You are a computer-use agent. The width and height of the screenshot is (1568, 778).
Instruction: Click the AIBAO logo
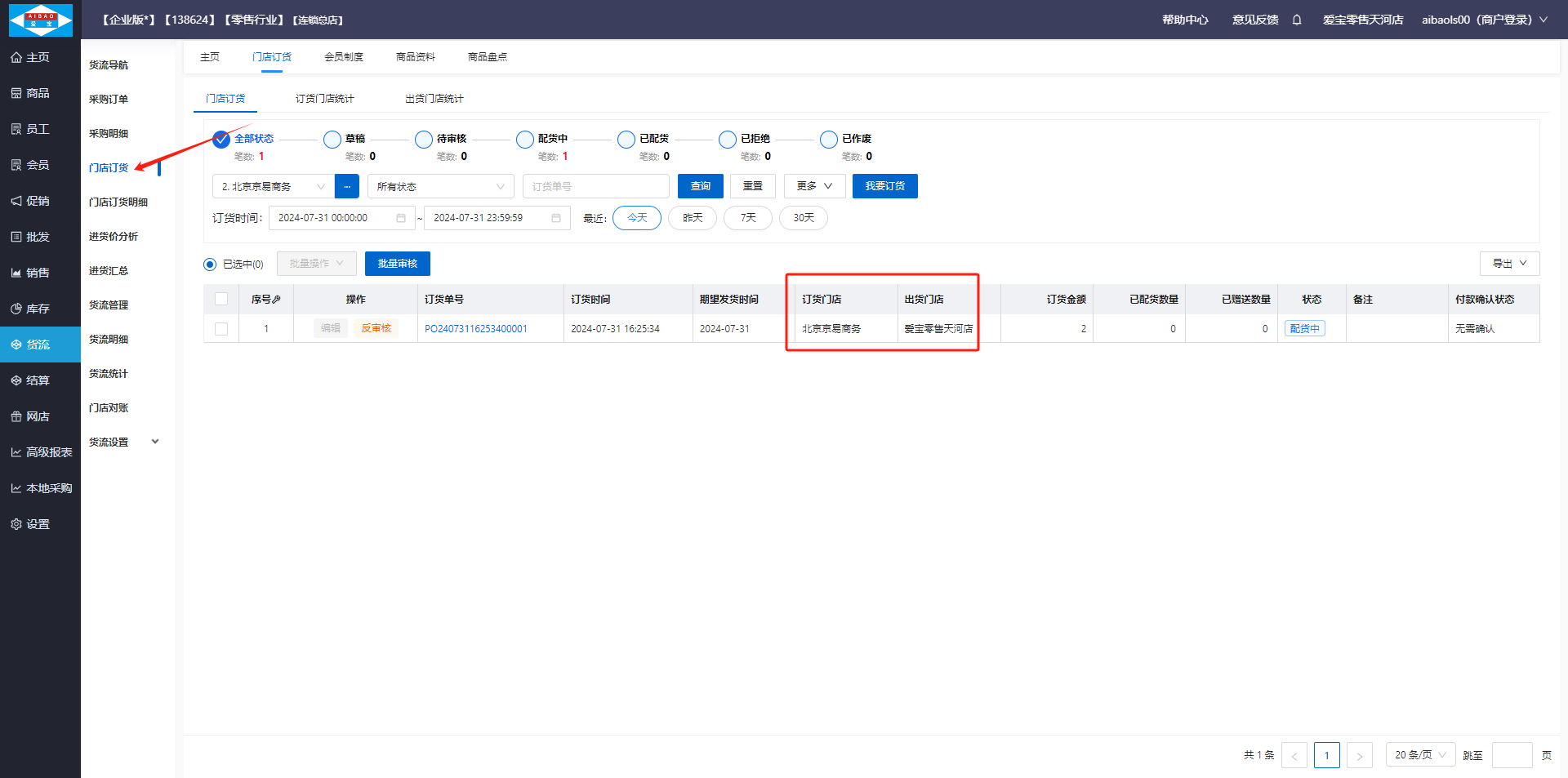click(x=40, y=20)
